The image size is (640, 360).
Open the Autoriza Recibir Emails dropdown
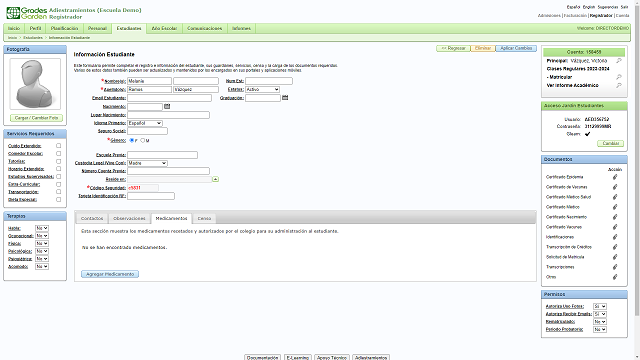[x=600, y=314]
